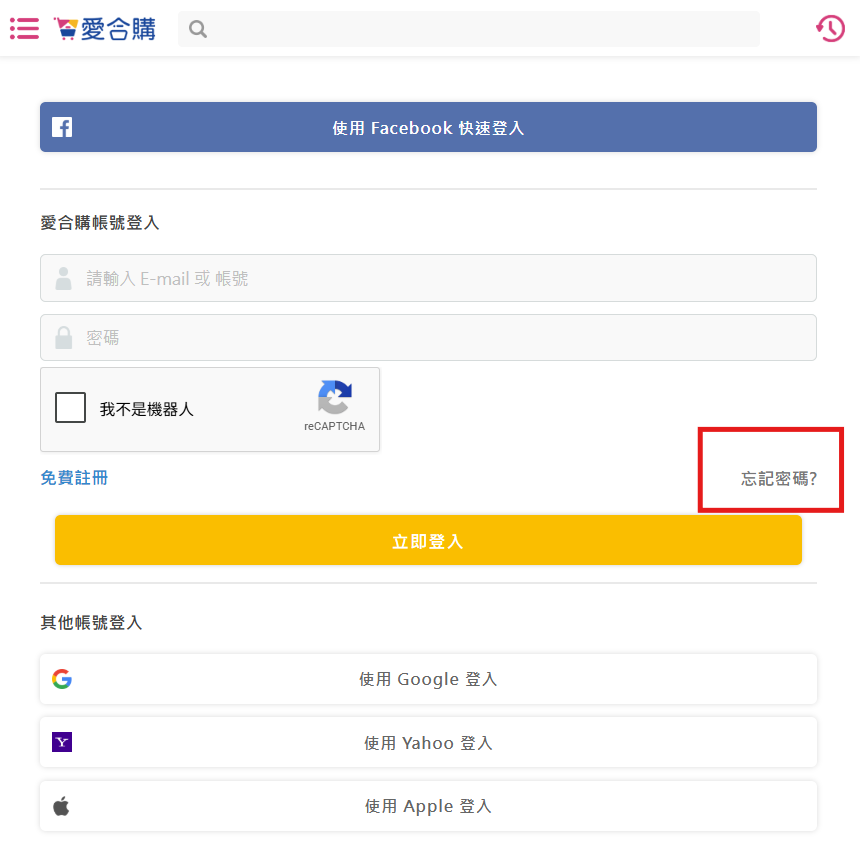Click the 忘記密碼? link
Viewport: 860px width, 867px height.
click(779, 478)
